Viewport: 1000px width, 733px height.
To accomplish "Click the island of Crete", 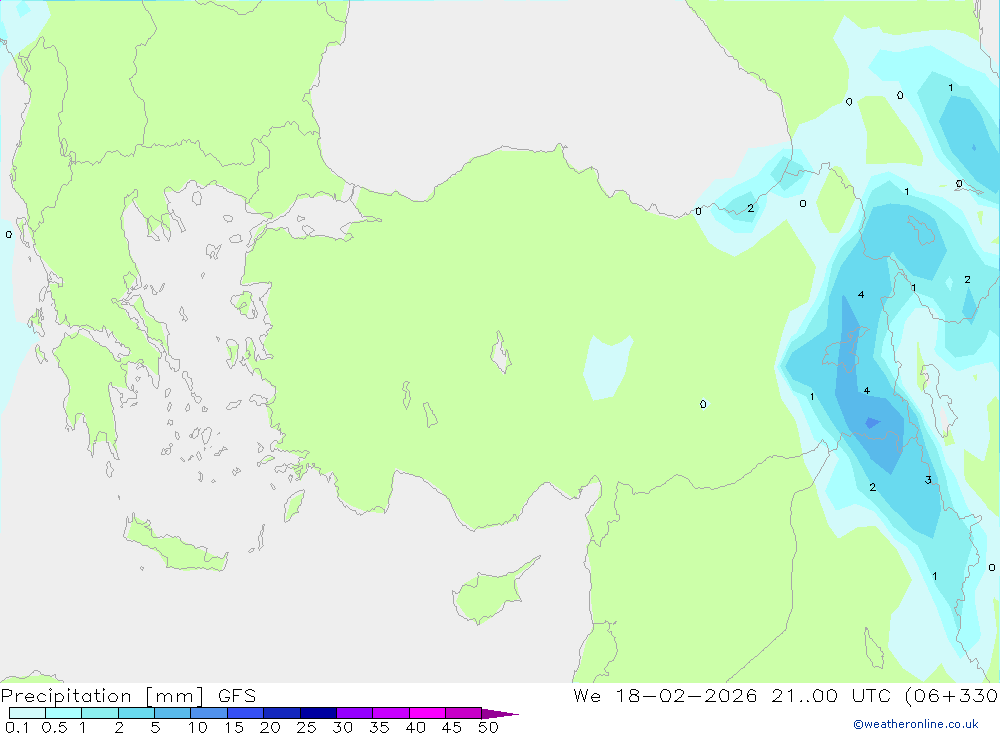I will click(173, 545).
